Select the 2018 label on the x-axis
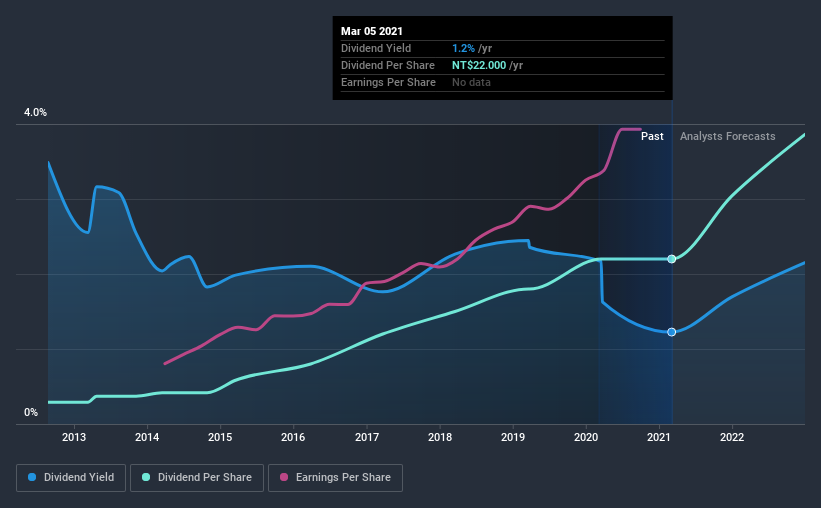Viewport: 821px width, 508px height. point(440,437)
